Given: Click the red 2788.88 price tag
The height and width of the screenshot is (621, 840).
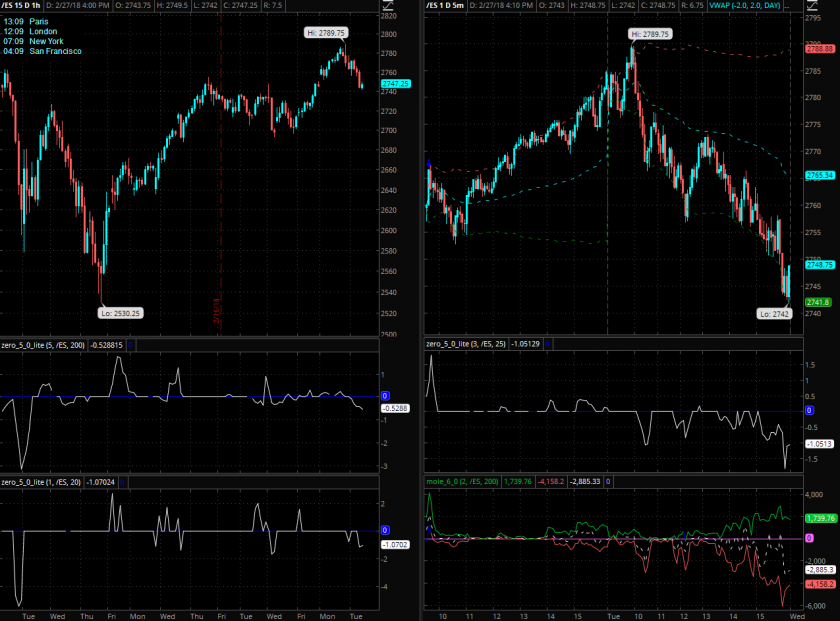Looking at the screenshot, I should pos(819,49).
